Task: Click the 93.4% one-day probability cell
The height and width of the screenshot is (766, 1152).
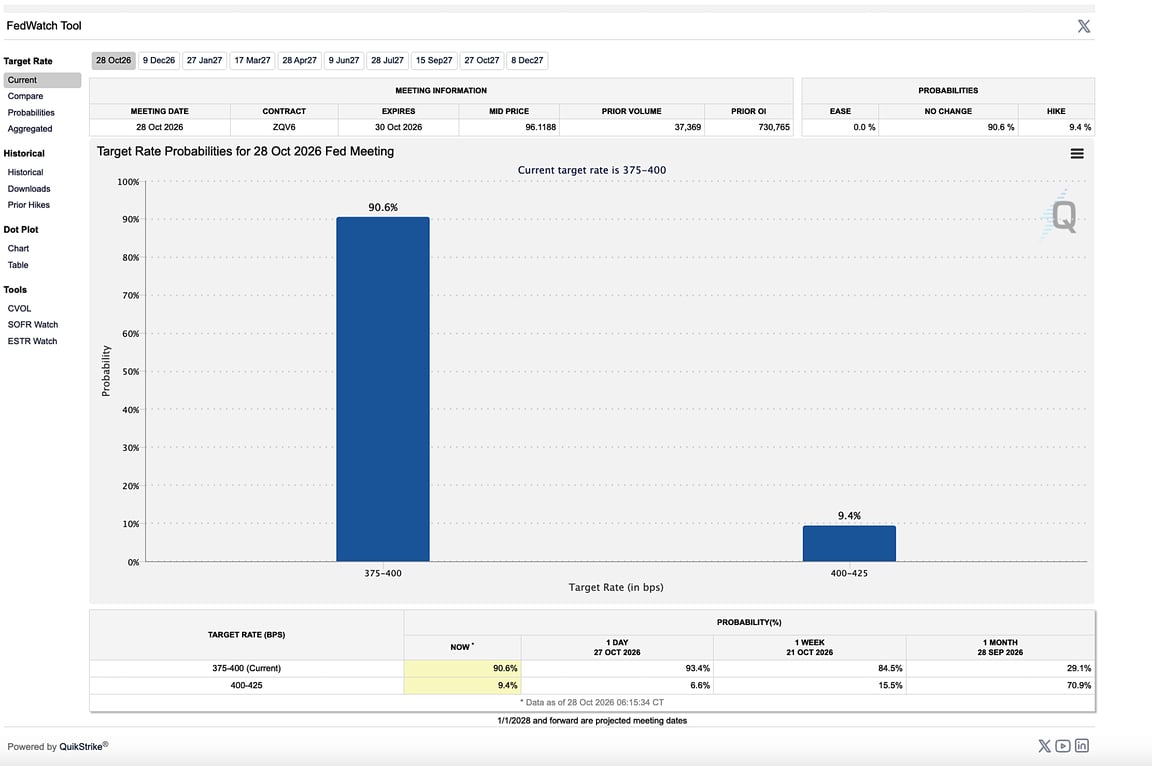Action: tap(617, 668)
